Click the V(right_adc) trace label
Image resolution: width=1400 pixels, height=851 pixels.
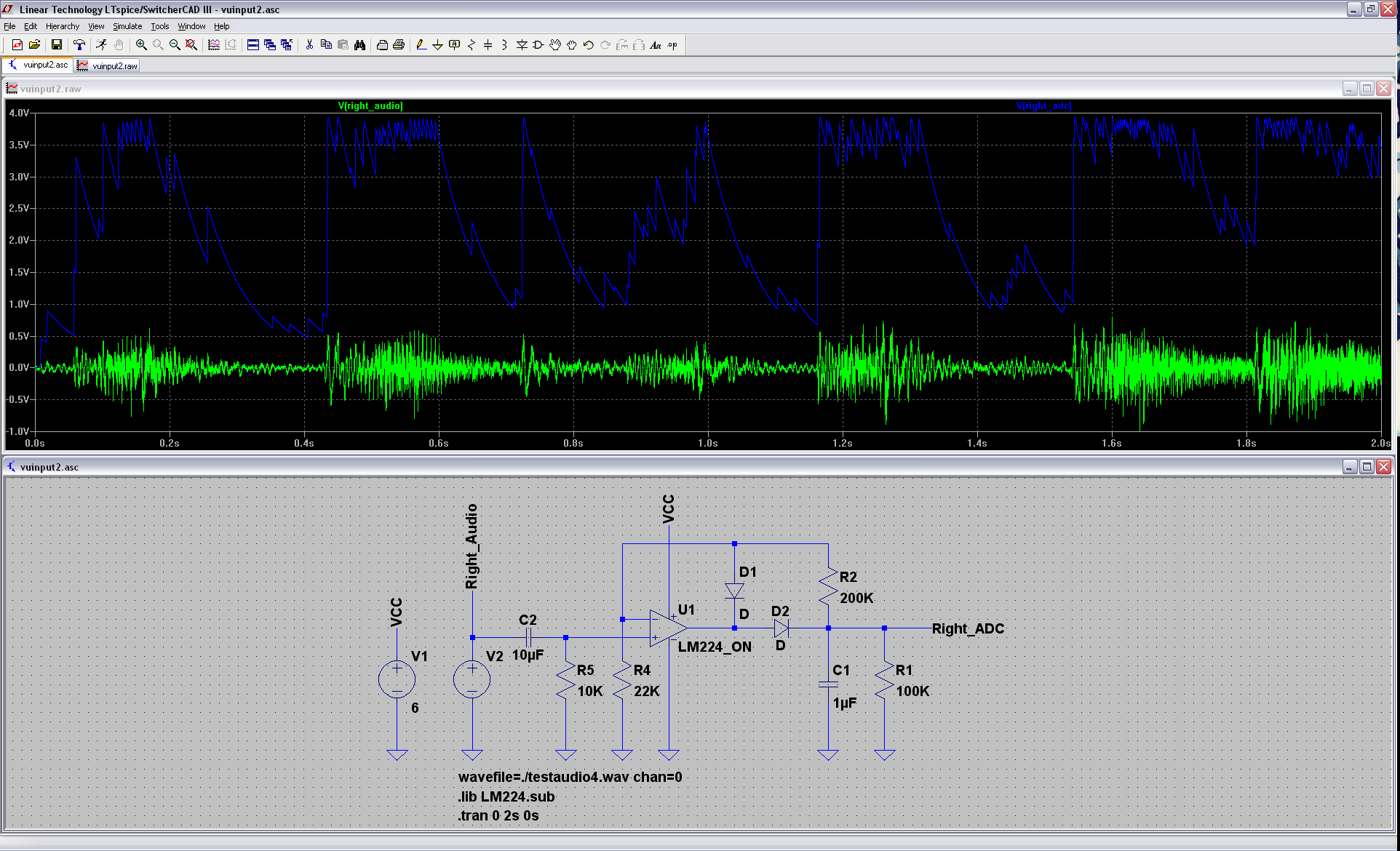[1043, 106]
